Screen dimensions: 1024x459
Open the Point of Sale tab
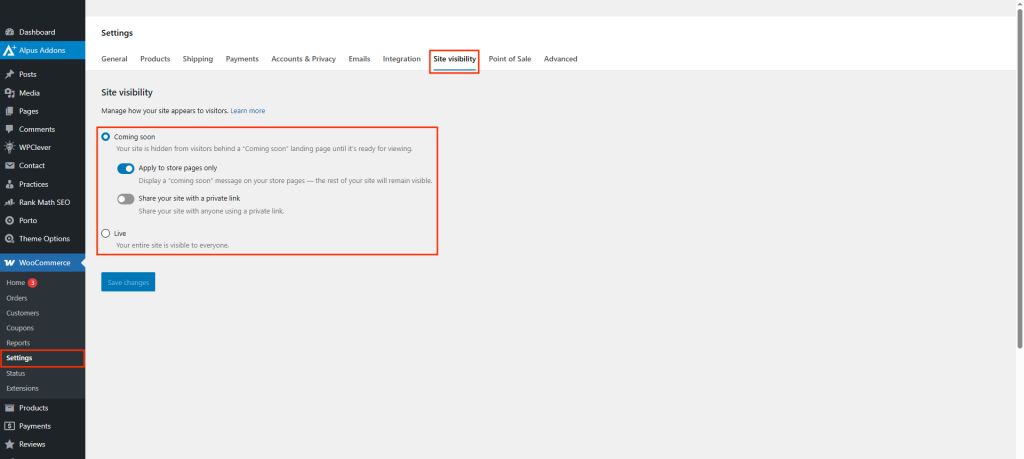point(509,59)
